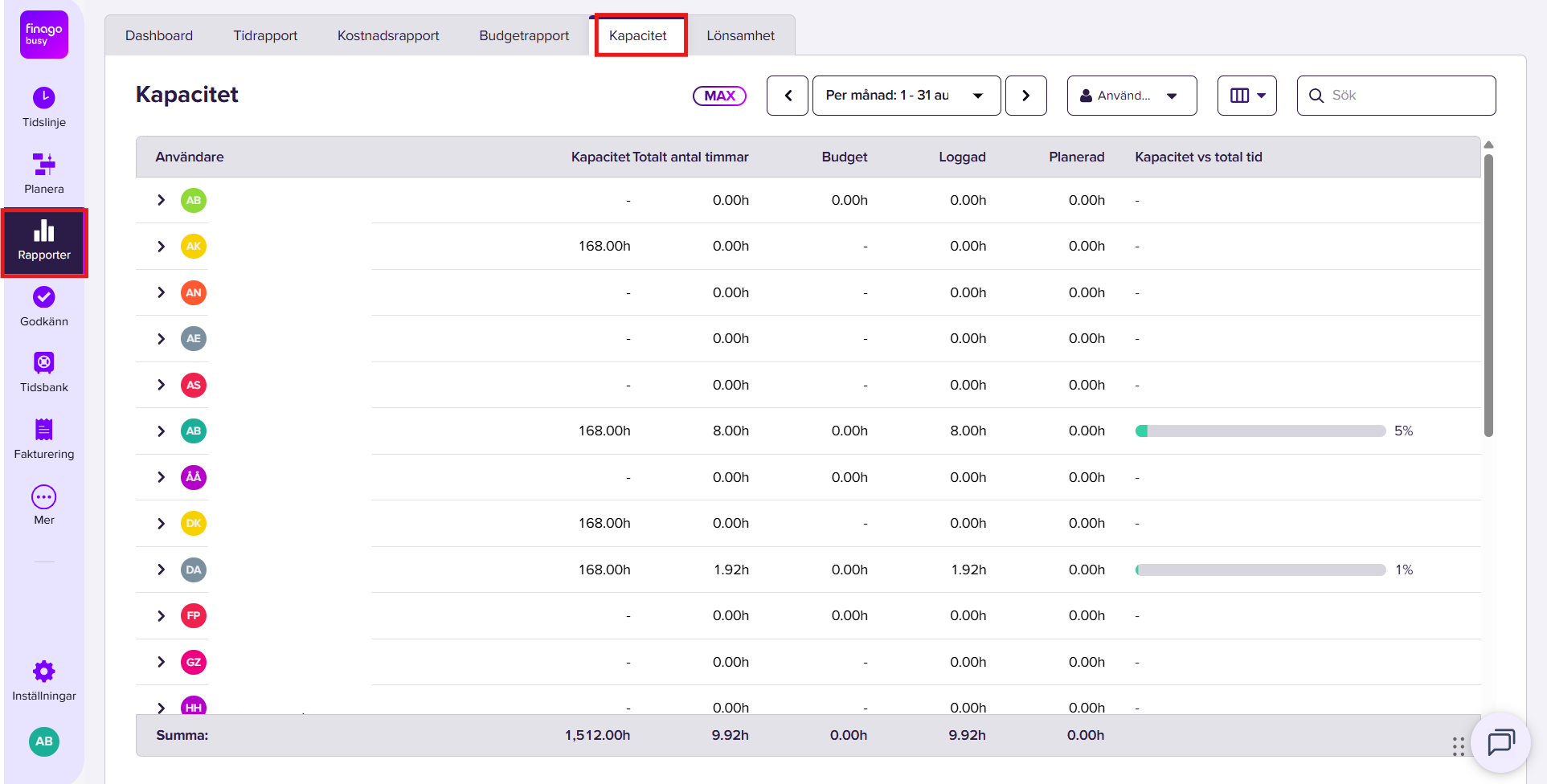Open the chat support bubble icon
The width and height of the screenshot is (1547, 784).
[x=1500, y=742]
